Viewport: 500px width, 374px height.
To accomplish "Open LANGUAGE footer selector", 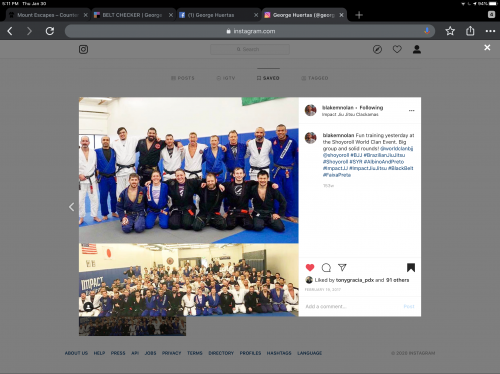I will tap(310, 353).
